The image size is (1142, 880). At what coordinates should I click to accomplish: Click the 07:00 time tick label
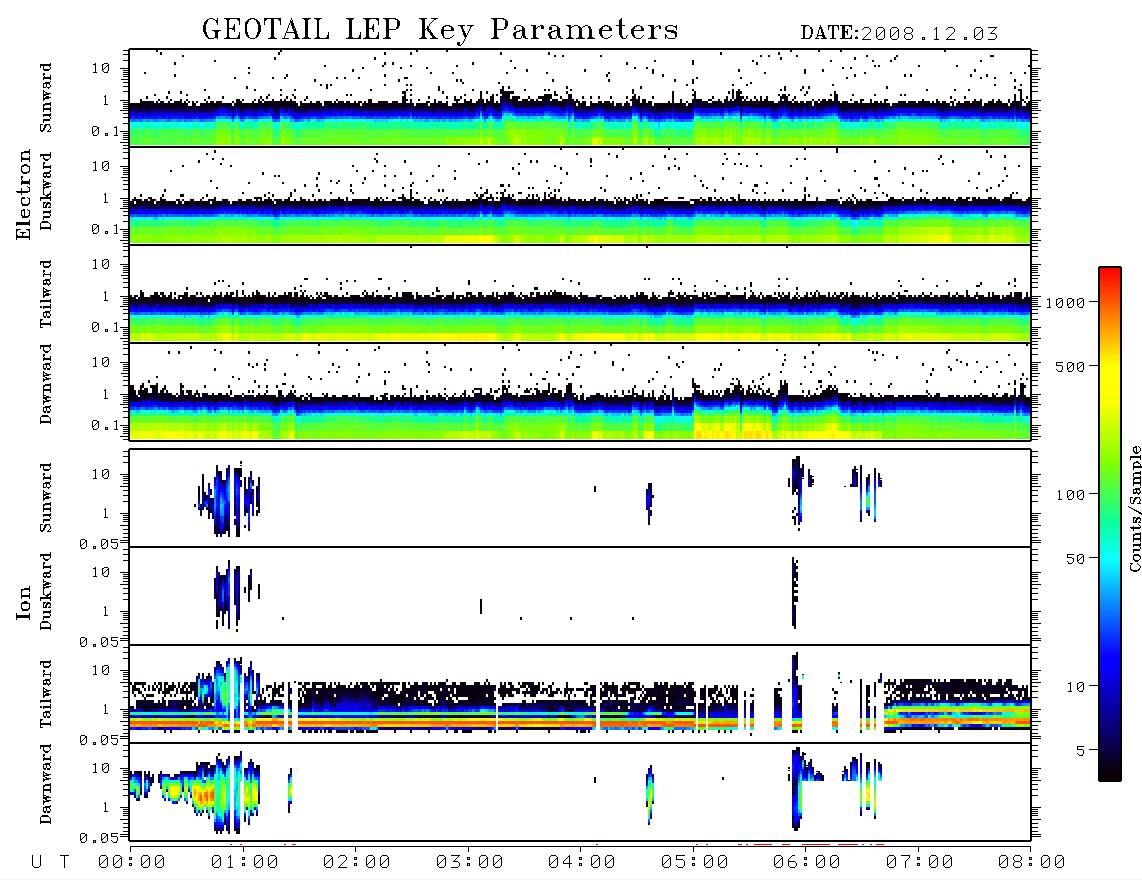[920, 863]
